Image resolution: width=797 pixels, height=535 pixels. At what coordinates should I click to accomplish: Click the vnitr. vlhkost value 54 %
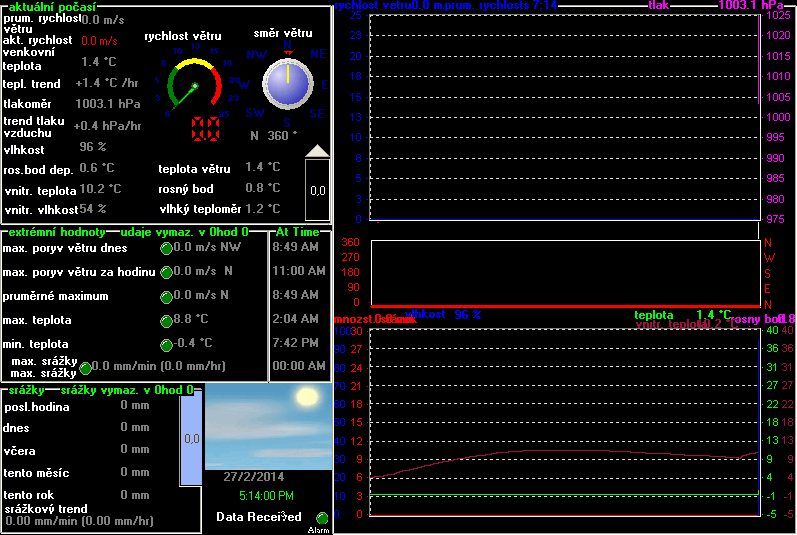click(x=93, y=209)
